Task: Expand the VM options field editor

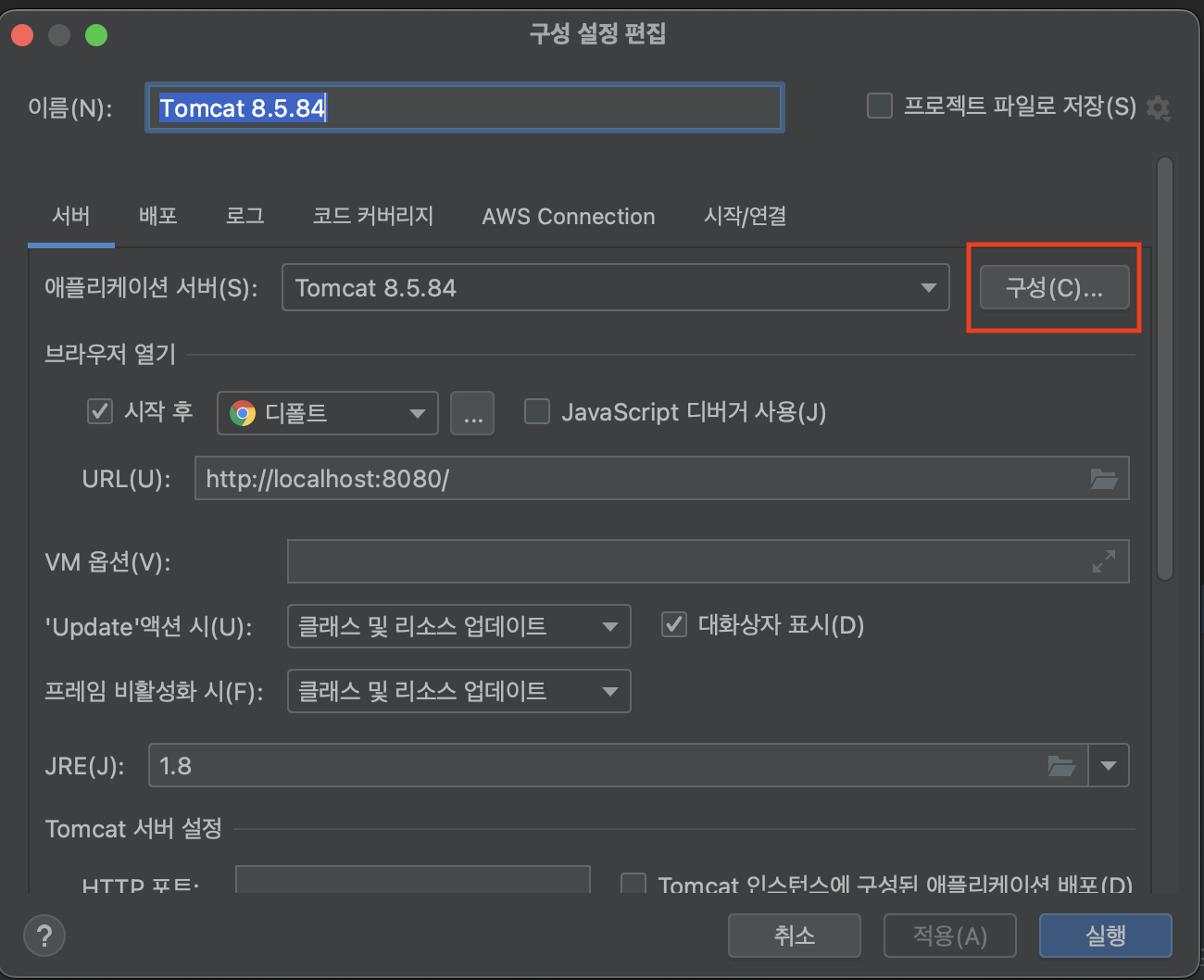Action: 1103,561
